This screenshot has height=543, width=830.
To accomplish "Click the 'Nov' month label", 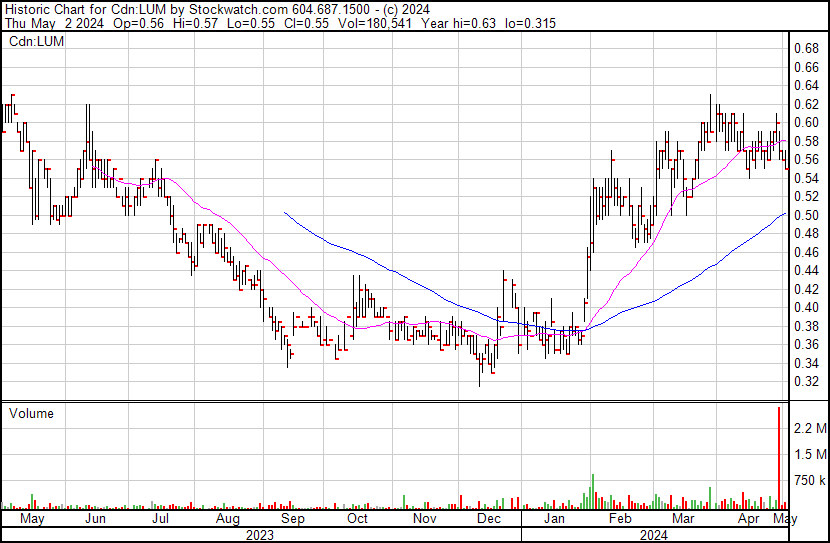I will tap(425, 519).
